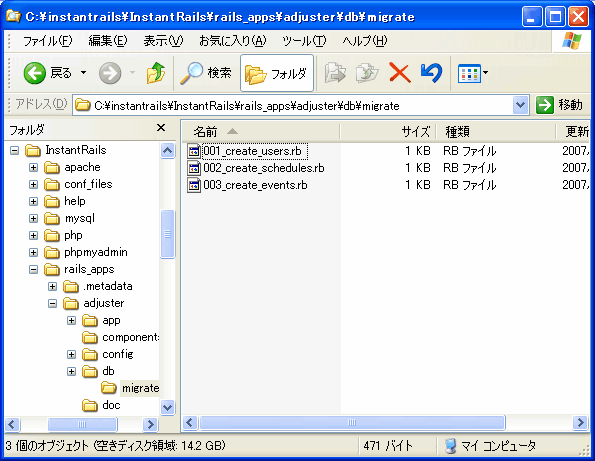
Task: Expand the app folder node
Action: click(x=71, y=321)
